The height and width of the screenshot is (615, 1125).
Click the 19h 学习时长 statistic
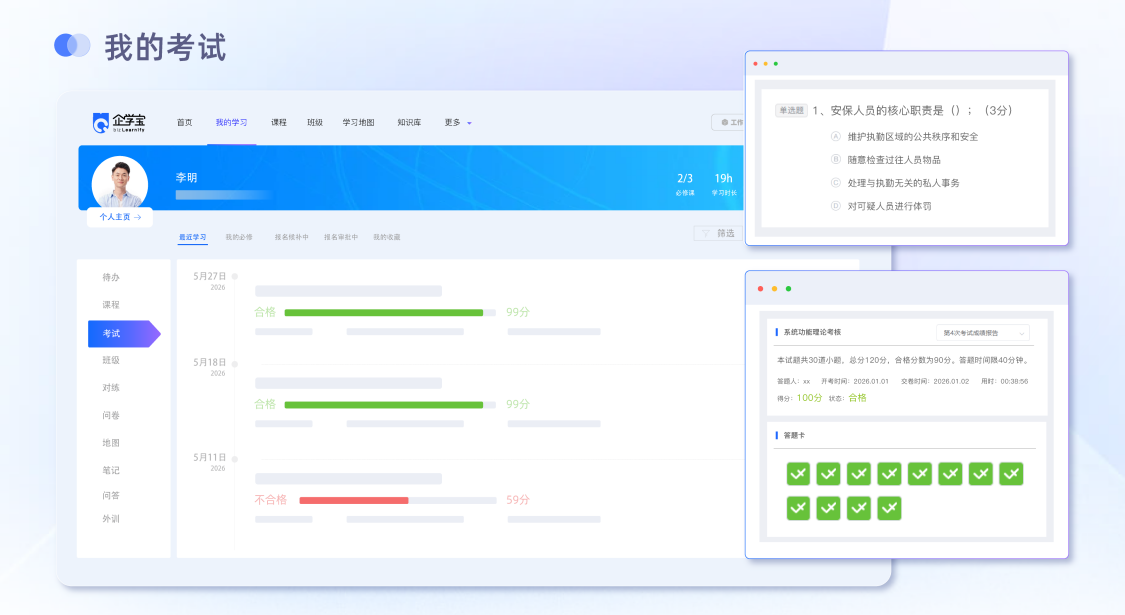(723, 184)
